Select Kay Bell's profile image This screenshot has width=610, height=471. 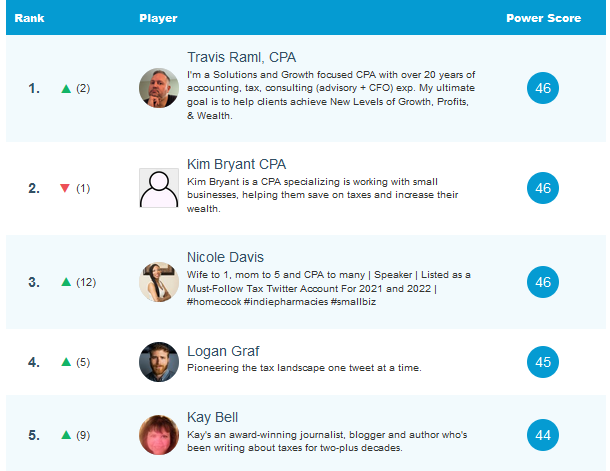pyautogui.click(x=159, y=434)
